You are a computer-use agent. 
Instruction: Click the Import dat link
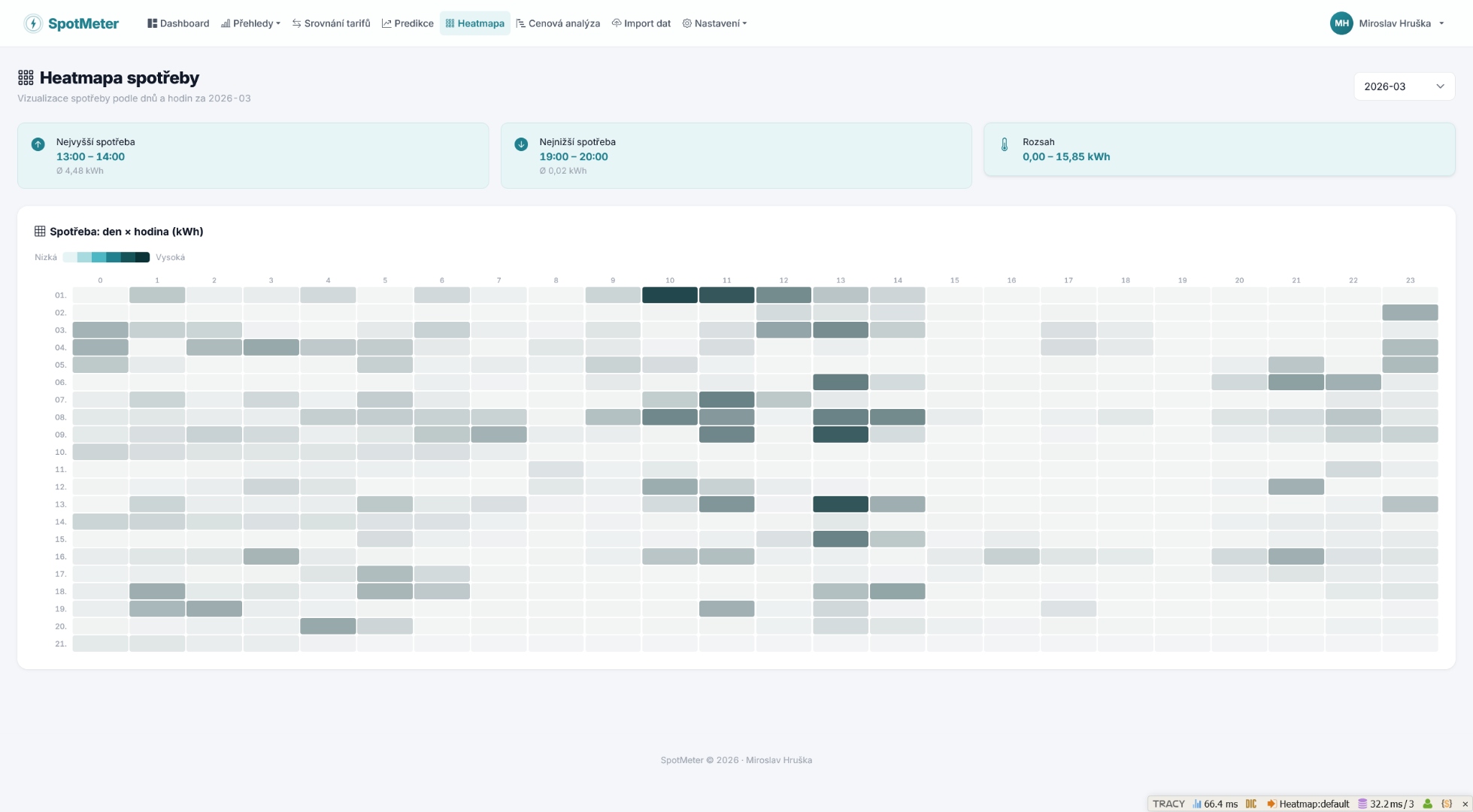pos(641,23)
